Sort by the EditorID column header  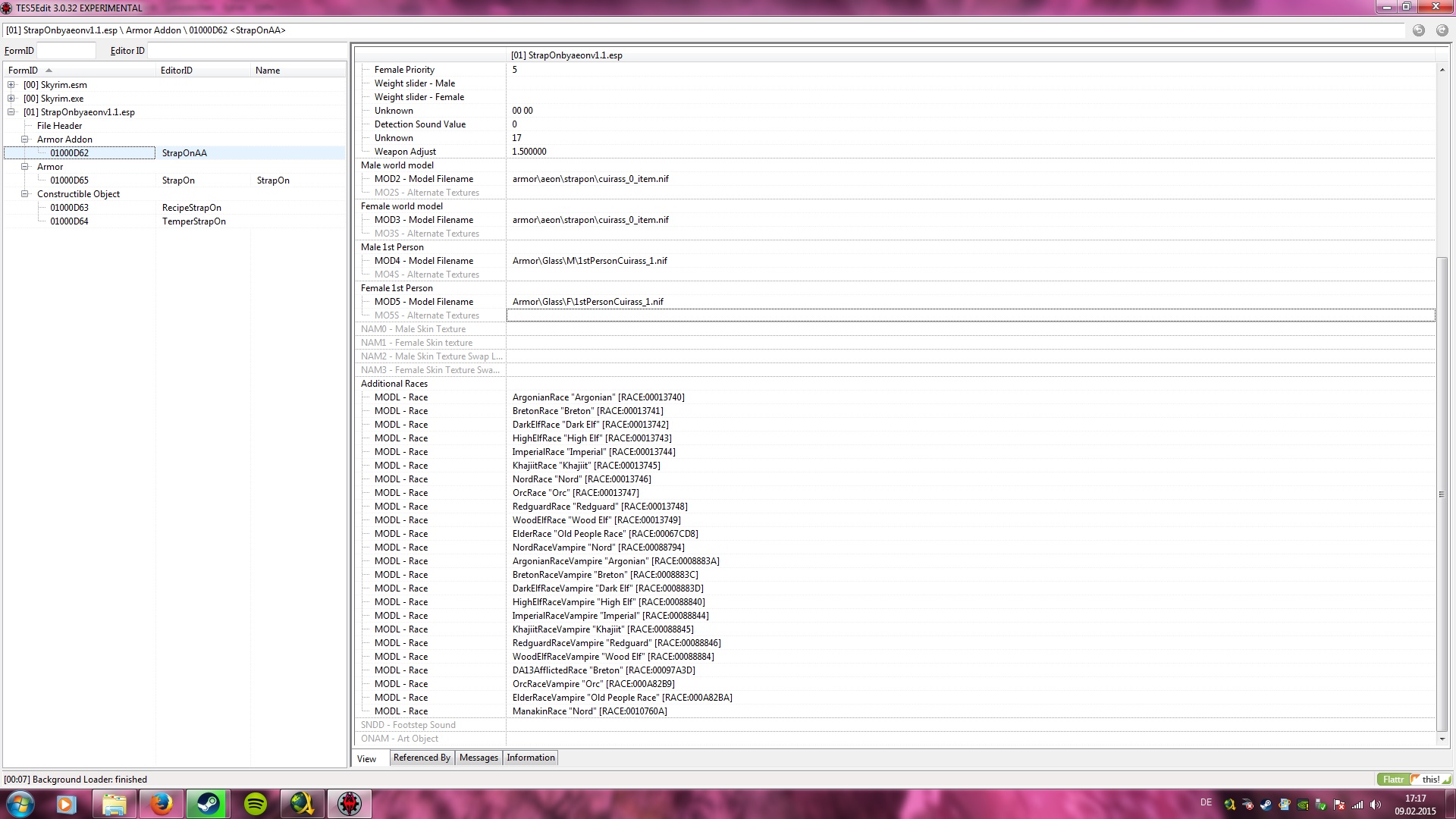(203, 71)
